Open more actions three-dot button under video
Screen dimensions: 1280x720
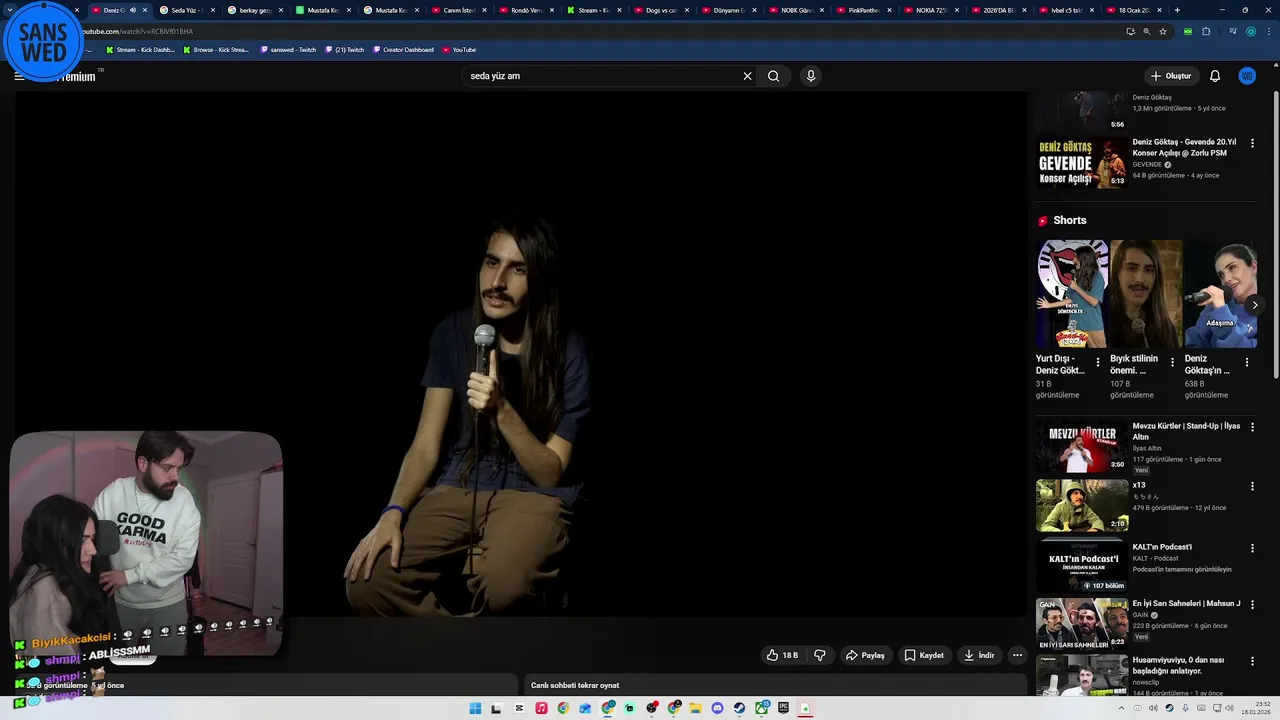(x=1017, y=655)
